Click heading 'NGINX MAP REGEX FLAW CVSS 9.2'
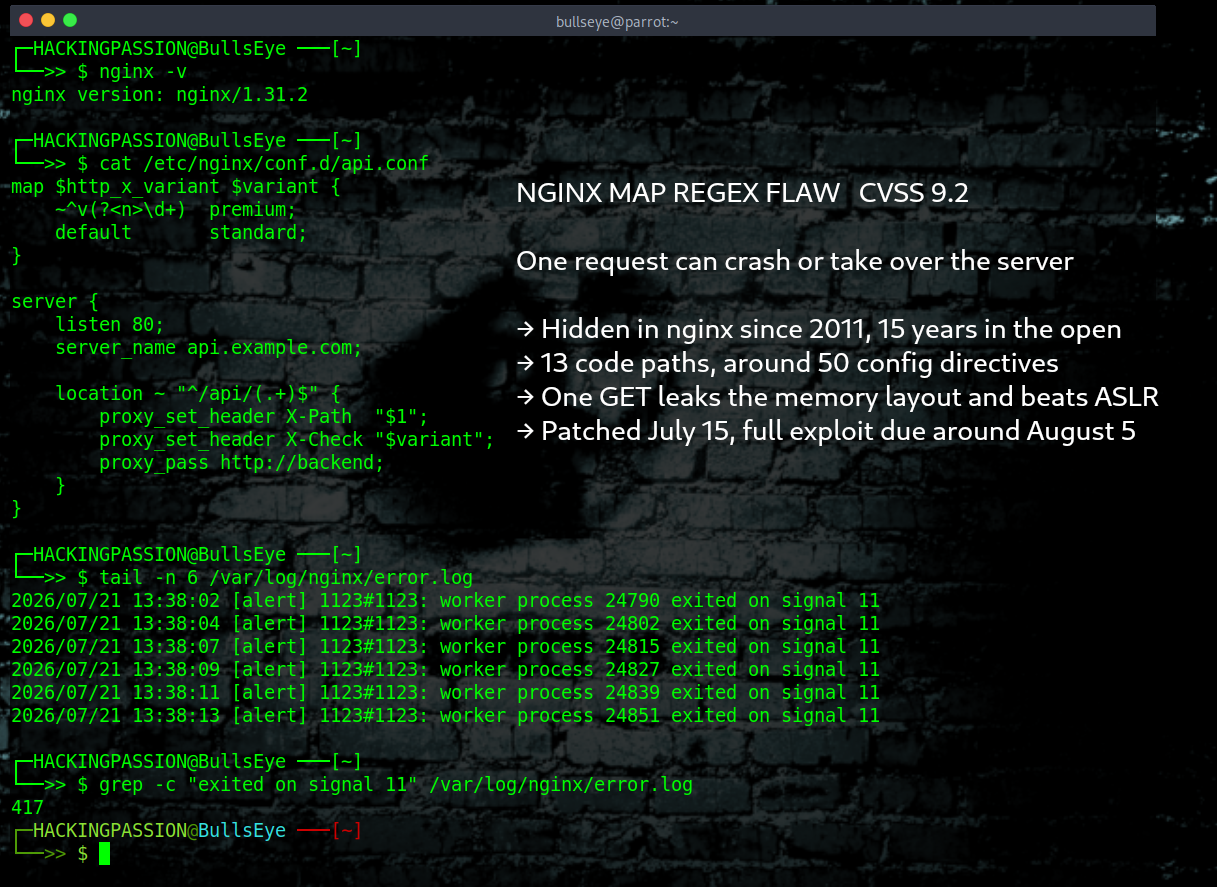This screenshot has width=1217, height=887. [x=743, y=194]
